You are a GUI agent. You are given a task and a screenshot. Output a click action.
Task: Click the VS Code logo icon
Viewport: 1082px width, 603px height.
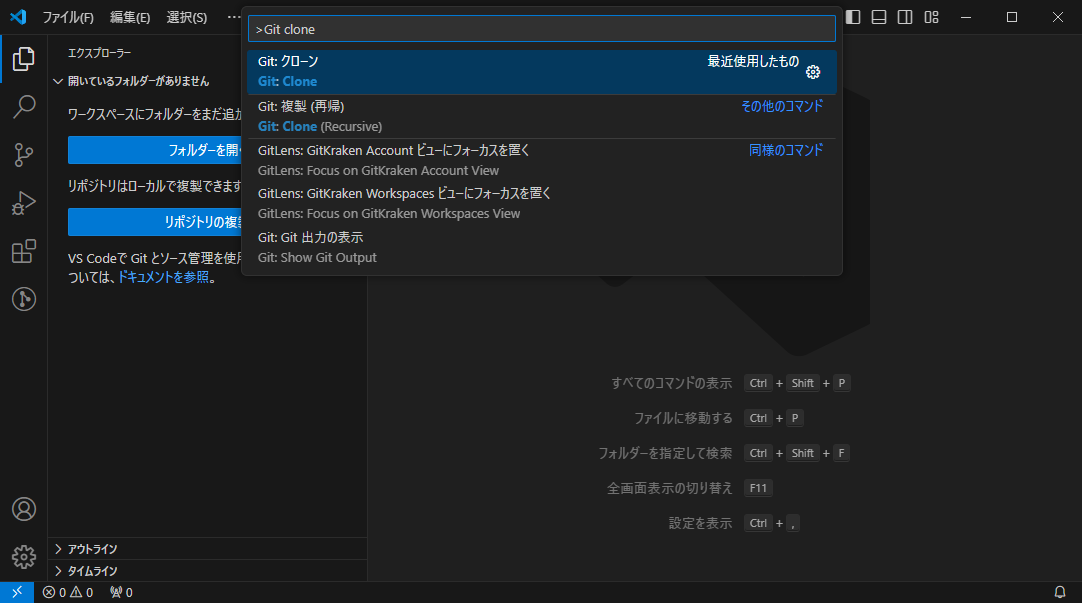(x=18, y=17)
